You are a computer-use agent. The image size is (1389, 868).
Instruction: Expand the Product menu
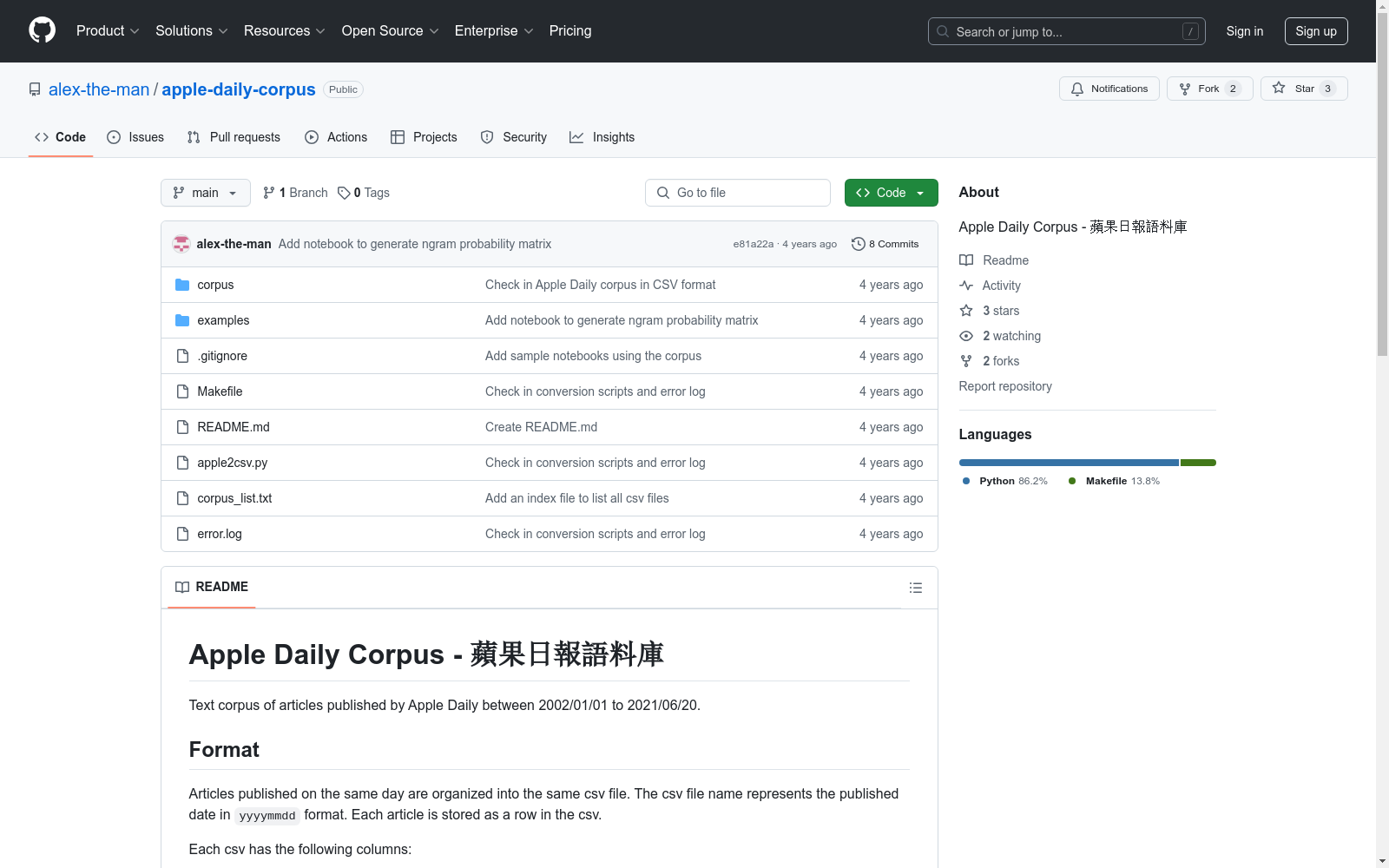[x=108, y=30]
